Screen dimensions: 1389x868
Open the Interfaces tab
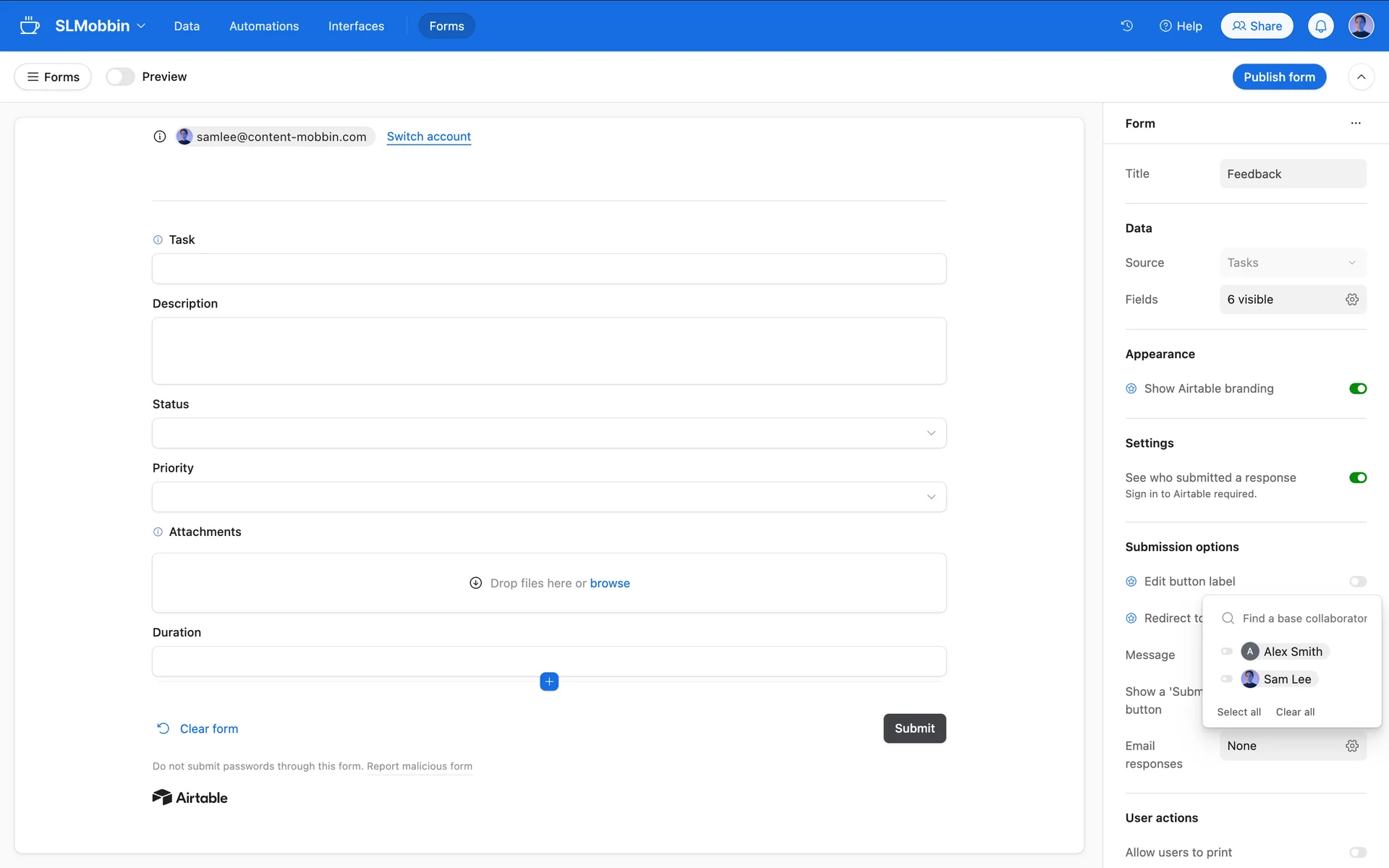tap(356, 26)
